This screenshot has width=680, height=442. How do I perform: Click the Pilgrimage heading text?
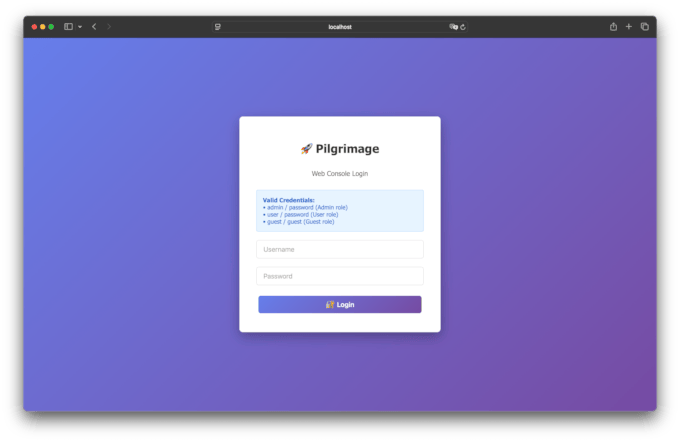pyautogui.click(x=347, y=149)
